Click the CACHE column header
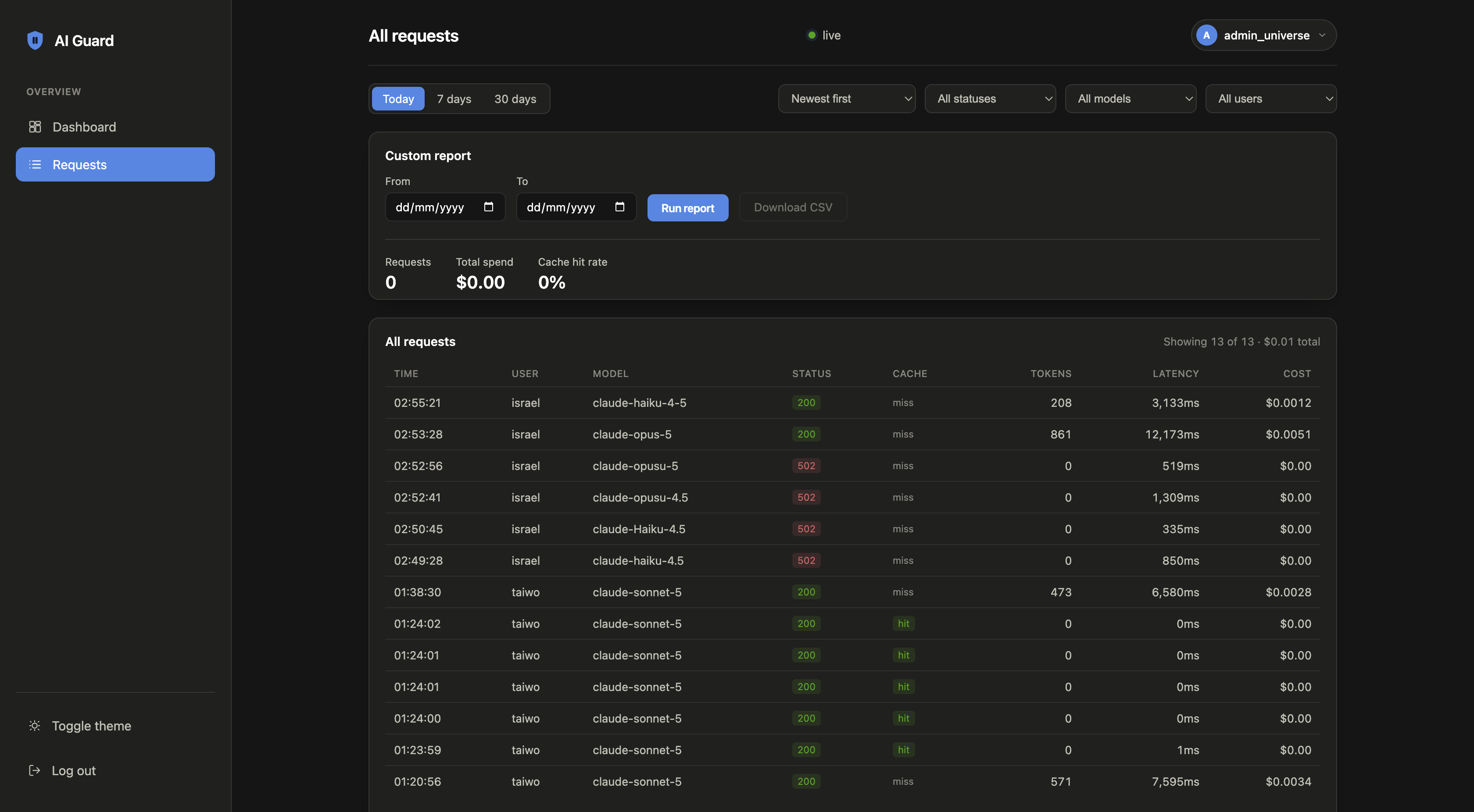1474x812 pixels. click(910, 374)
